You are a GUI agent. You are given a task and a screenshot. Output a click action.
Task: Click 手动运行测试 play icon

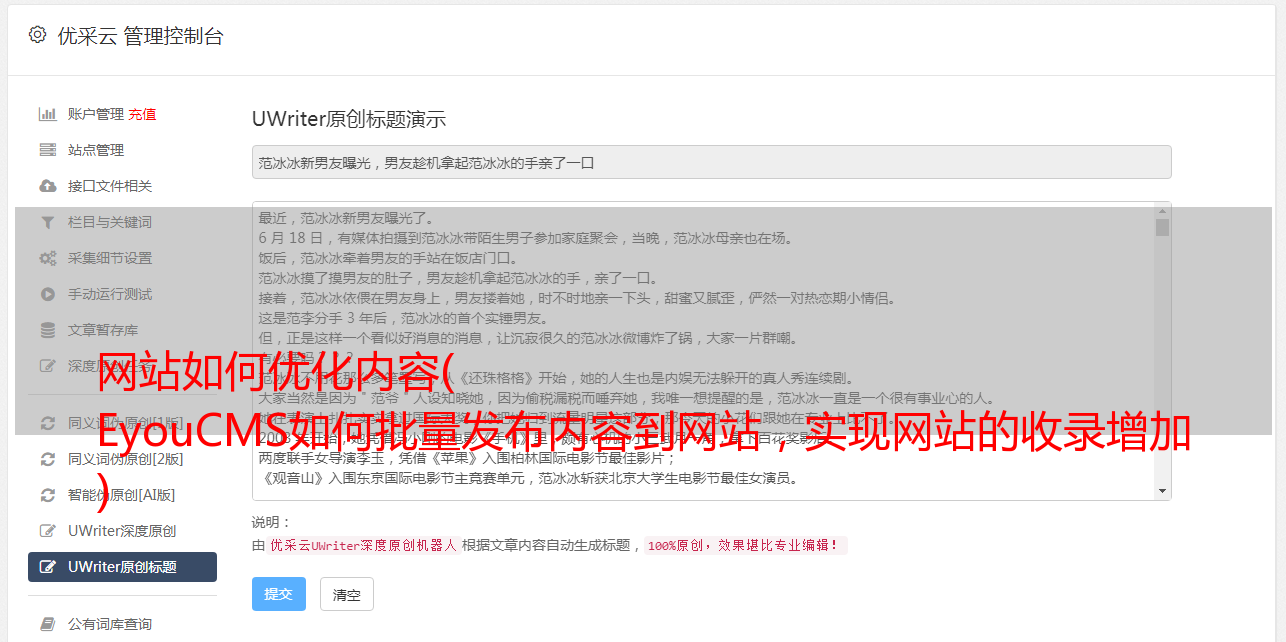pyautogui.click(x=47, y=294)
